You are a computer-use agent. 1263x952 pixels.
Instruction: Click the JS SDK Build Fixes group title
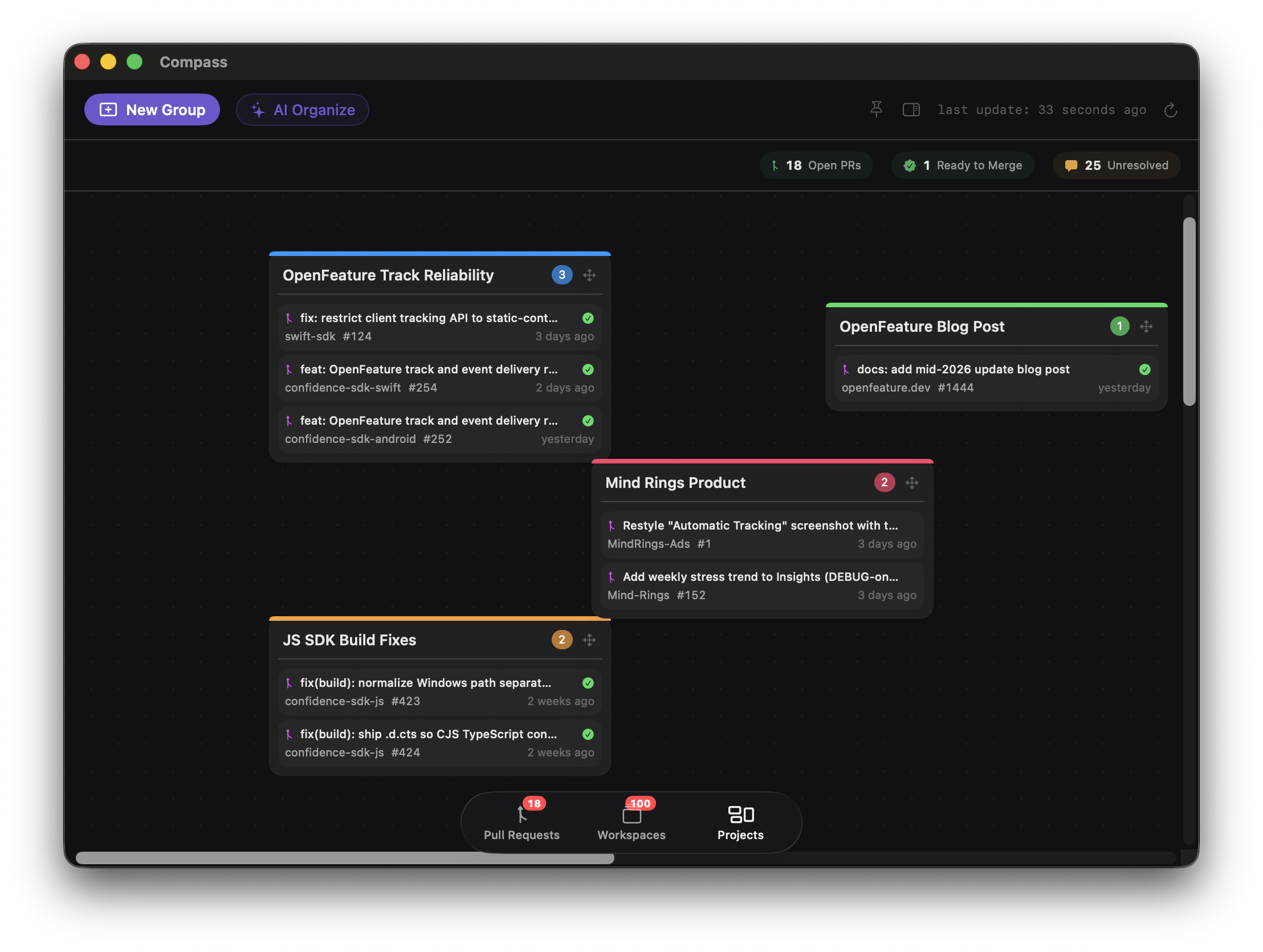click(349, 640)
